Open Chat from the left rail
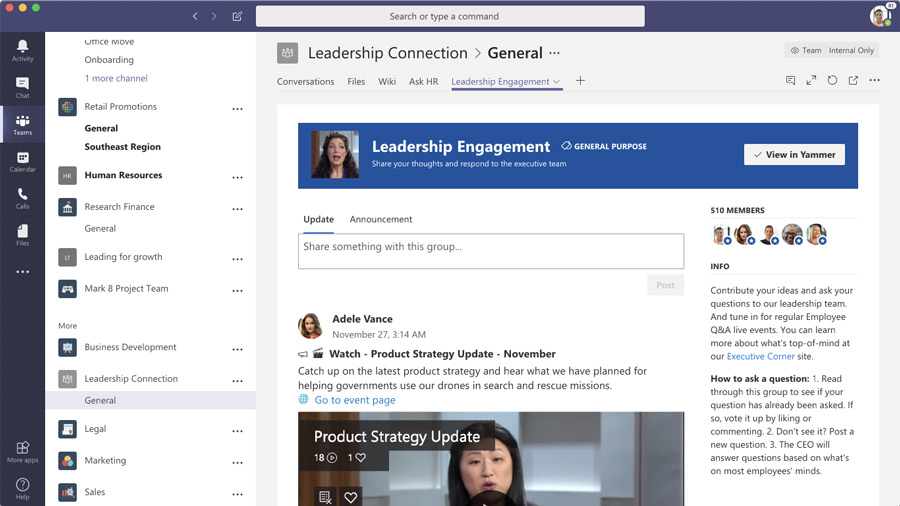The width and height of the screenshot is (900, 506). [22, 88]
